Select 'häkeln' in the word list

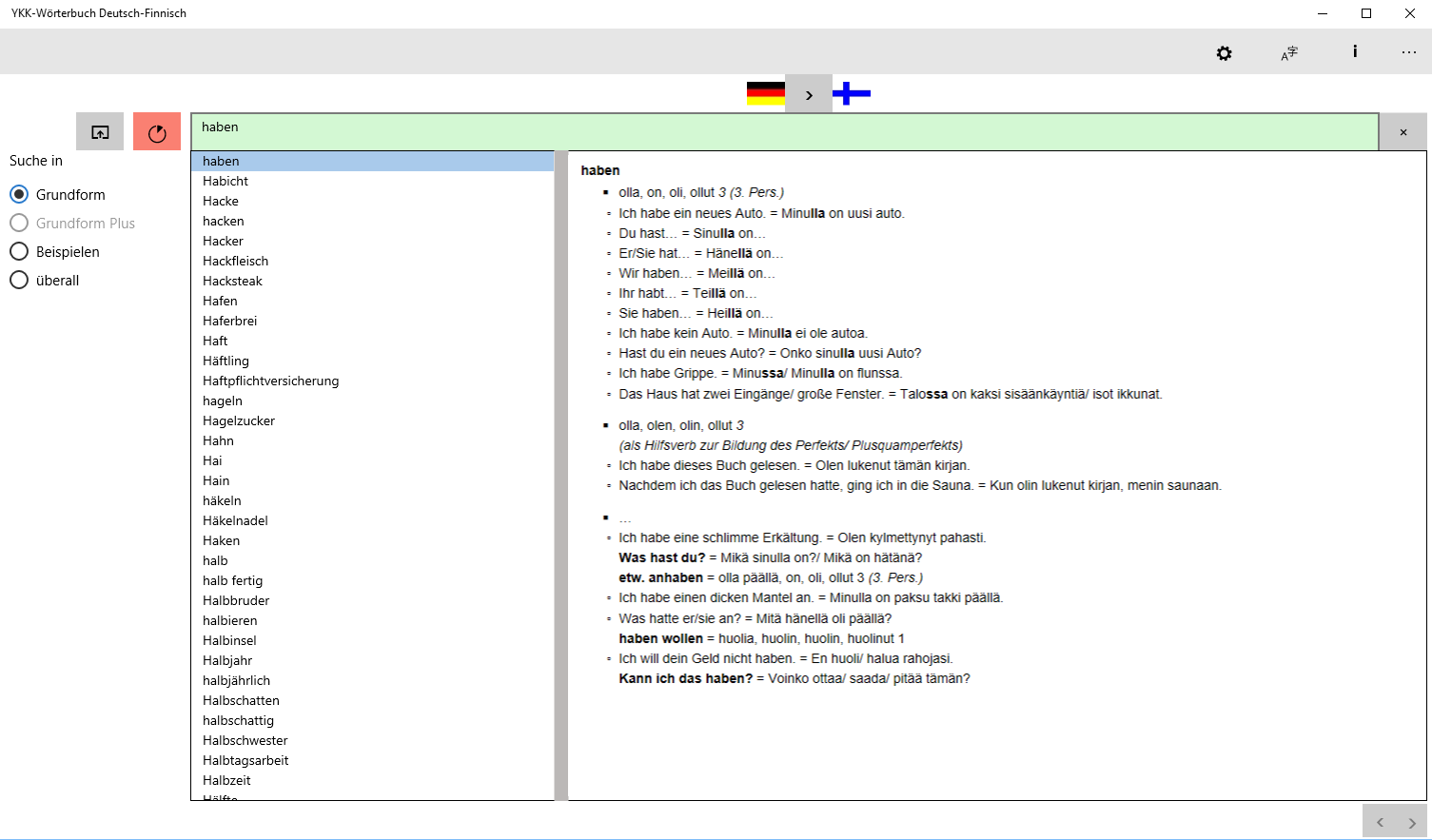click(372, 500)
